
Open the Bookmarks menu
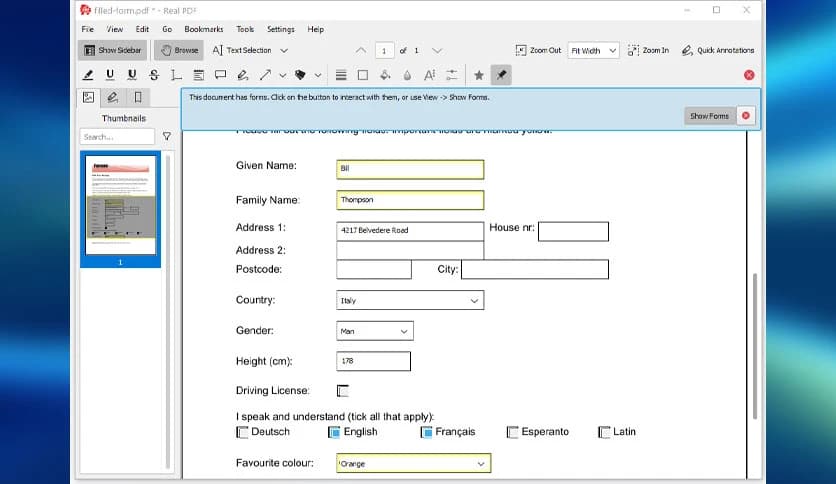coord(204,29)
